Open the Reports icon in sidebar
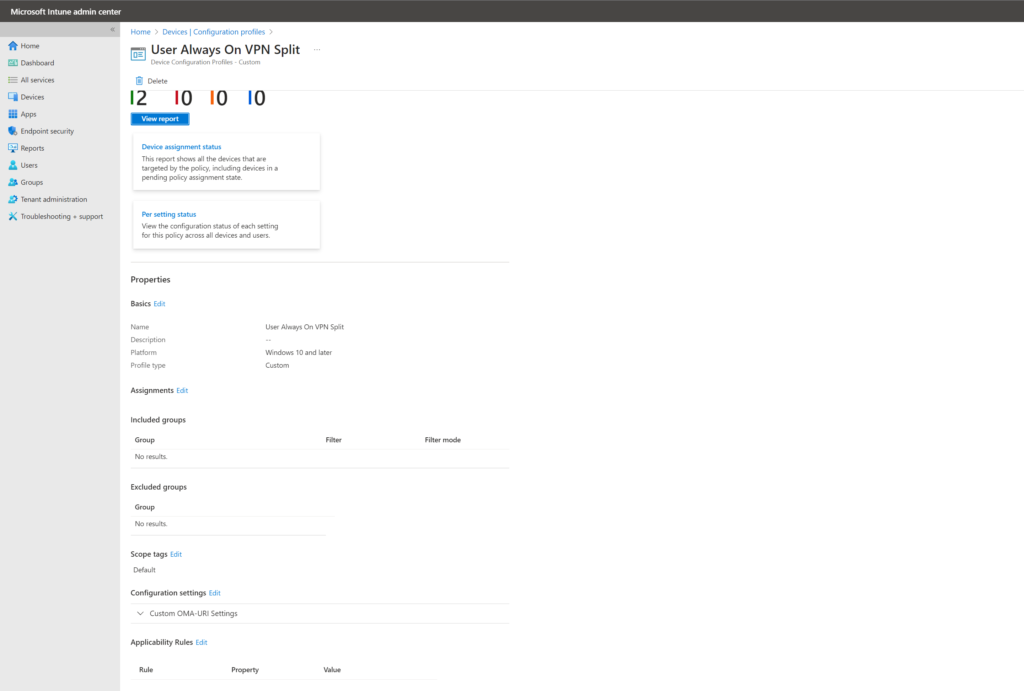This screenshot has width=1024, height=691. point(12,148)
